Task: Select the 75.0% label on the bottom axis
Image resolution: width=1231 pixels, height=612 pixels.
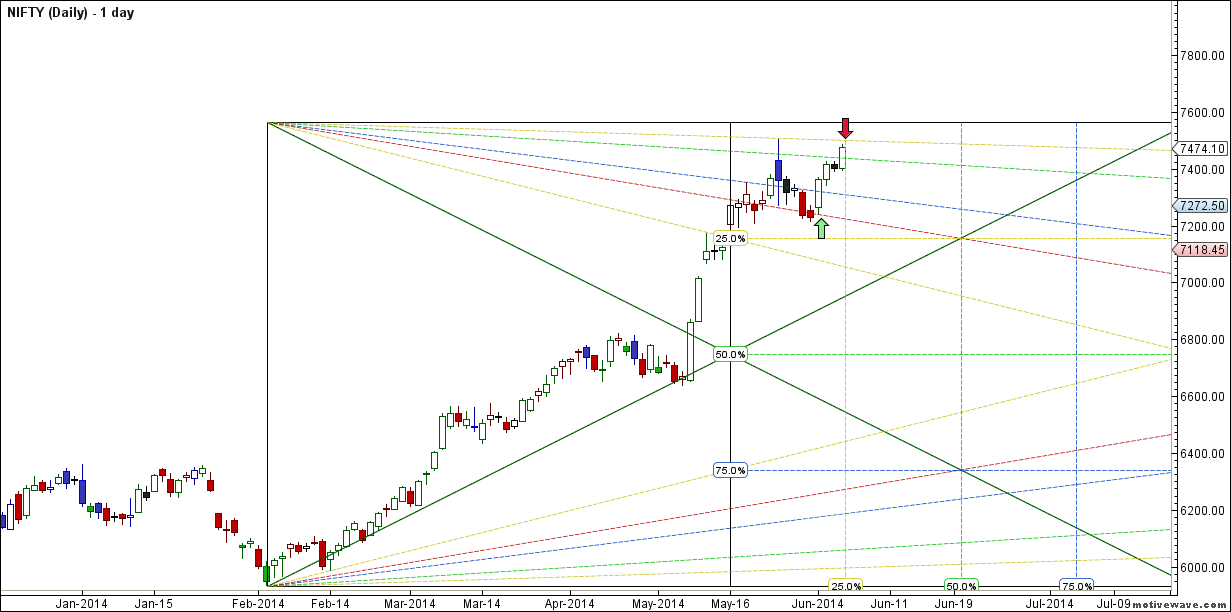Action: (x=1076, y=586)
